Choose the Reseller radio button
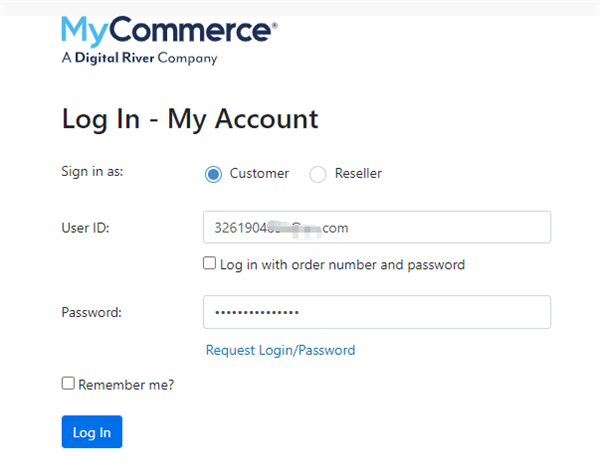 tap(318, 174)
